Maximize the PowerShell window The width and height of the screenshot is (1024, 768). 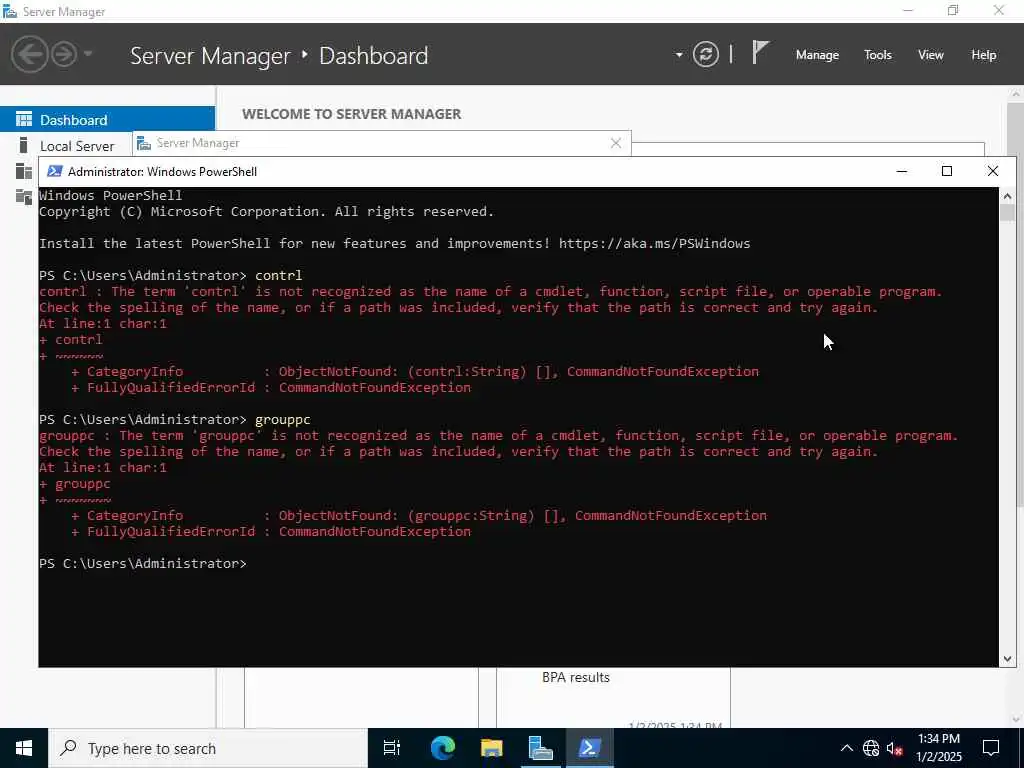pos(947,171)
